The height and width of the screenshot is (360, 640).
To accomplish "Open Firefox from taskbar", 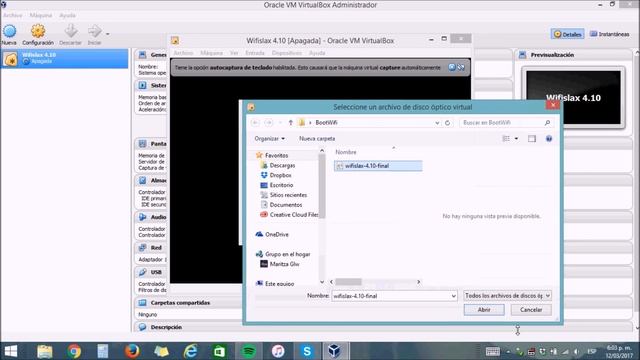I will (x=131, y=351).
